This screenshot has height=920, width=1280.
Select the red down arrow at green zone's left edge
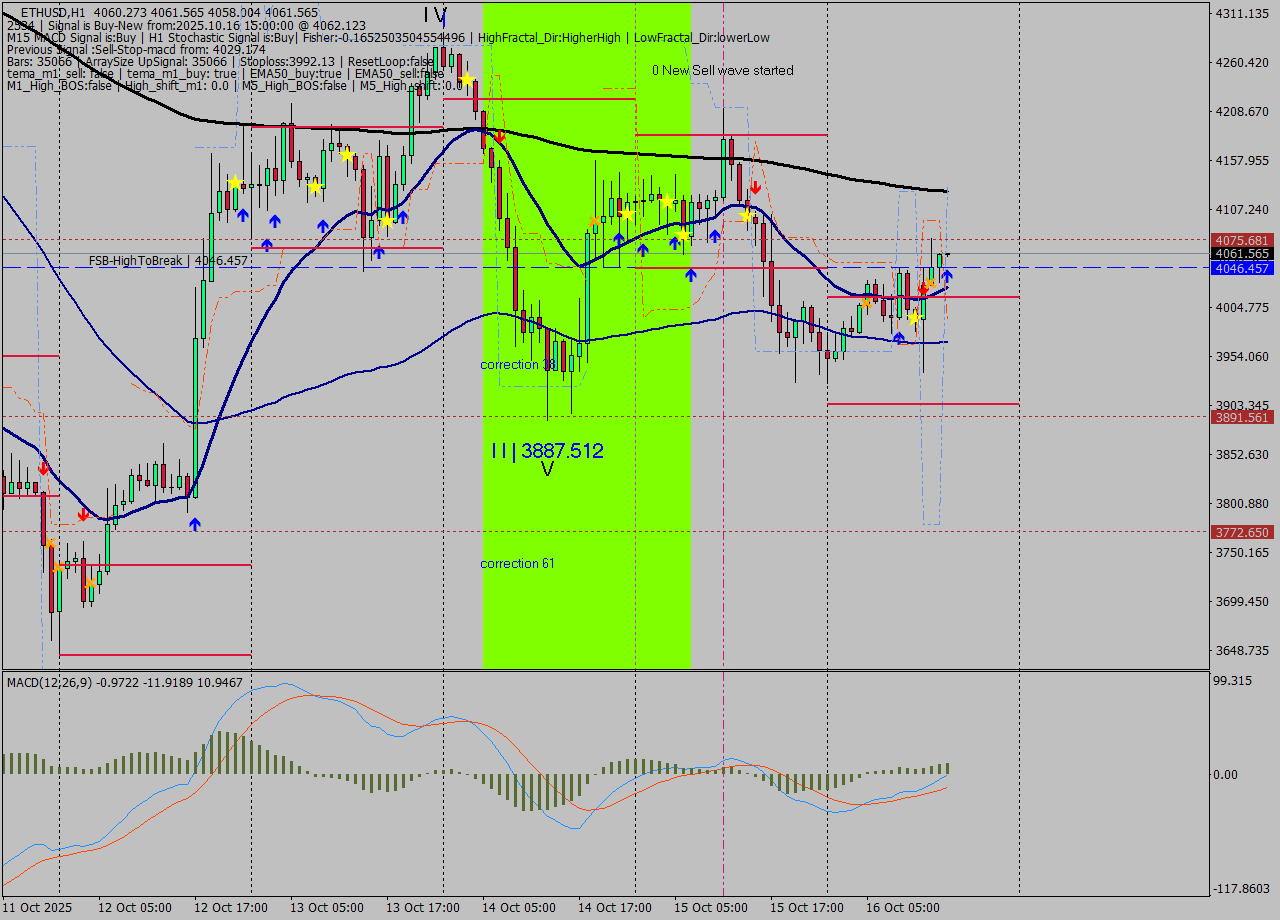(x=499, y=137)
